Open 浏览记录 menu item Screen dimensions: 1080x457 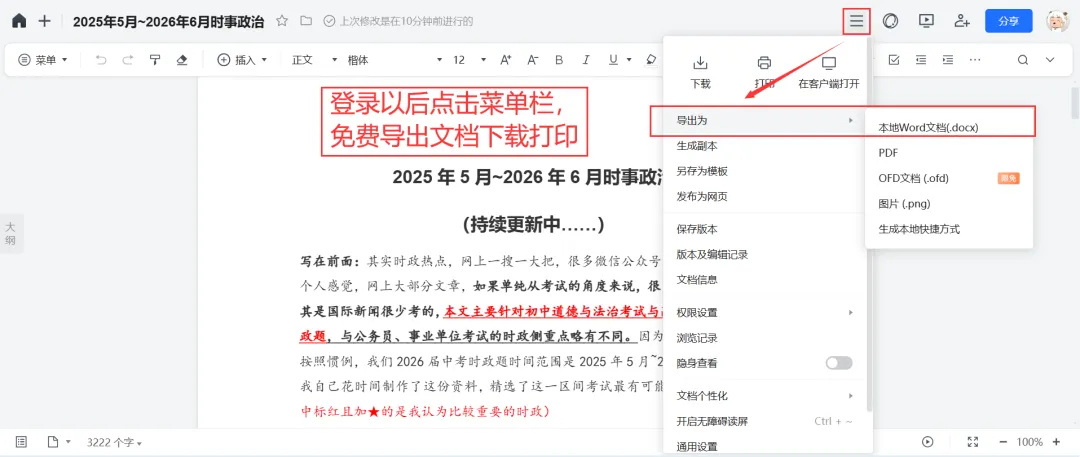764,338
